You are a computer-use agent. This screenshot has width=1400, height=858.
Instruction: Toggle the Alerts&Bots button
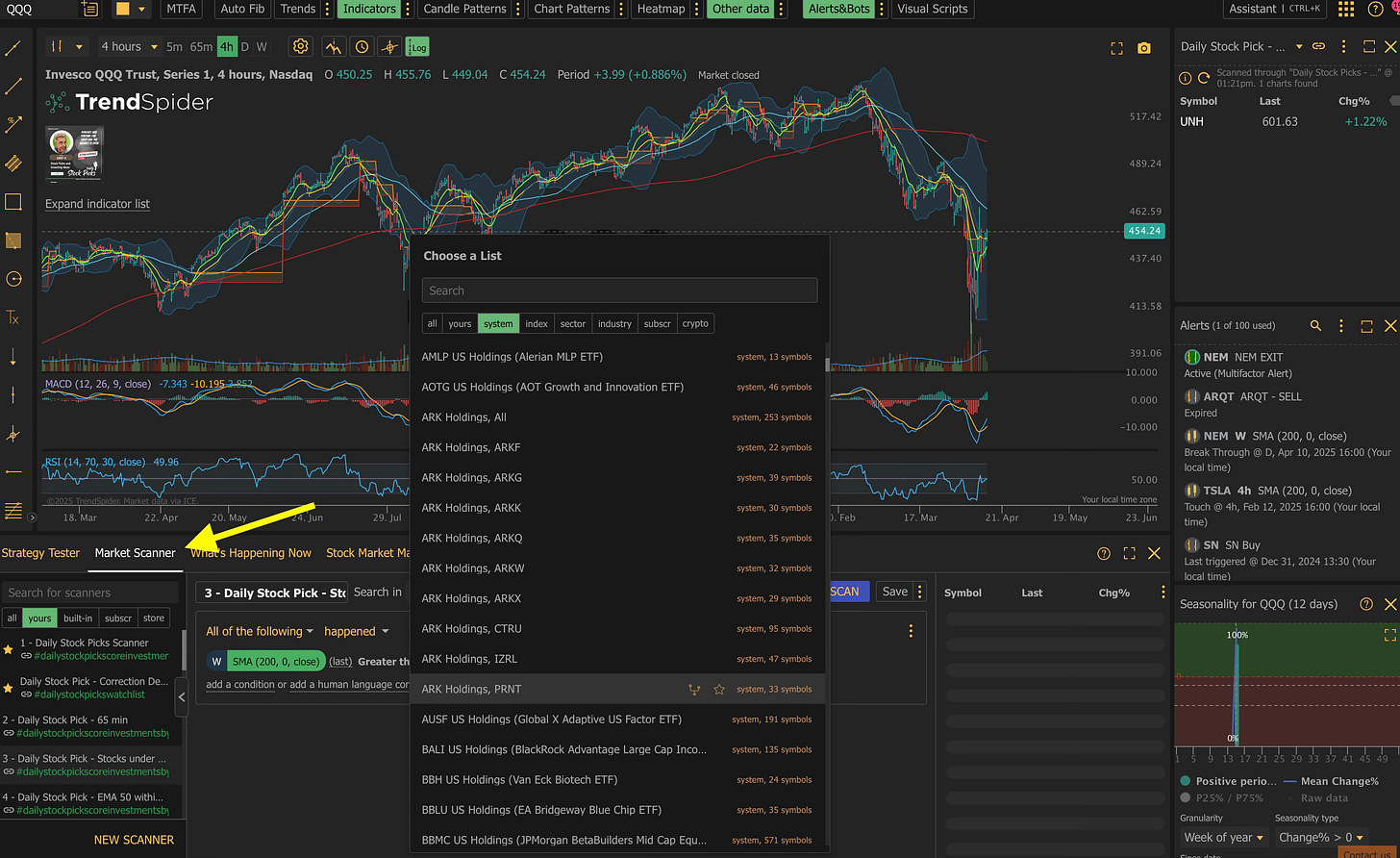tap(838, 10)
